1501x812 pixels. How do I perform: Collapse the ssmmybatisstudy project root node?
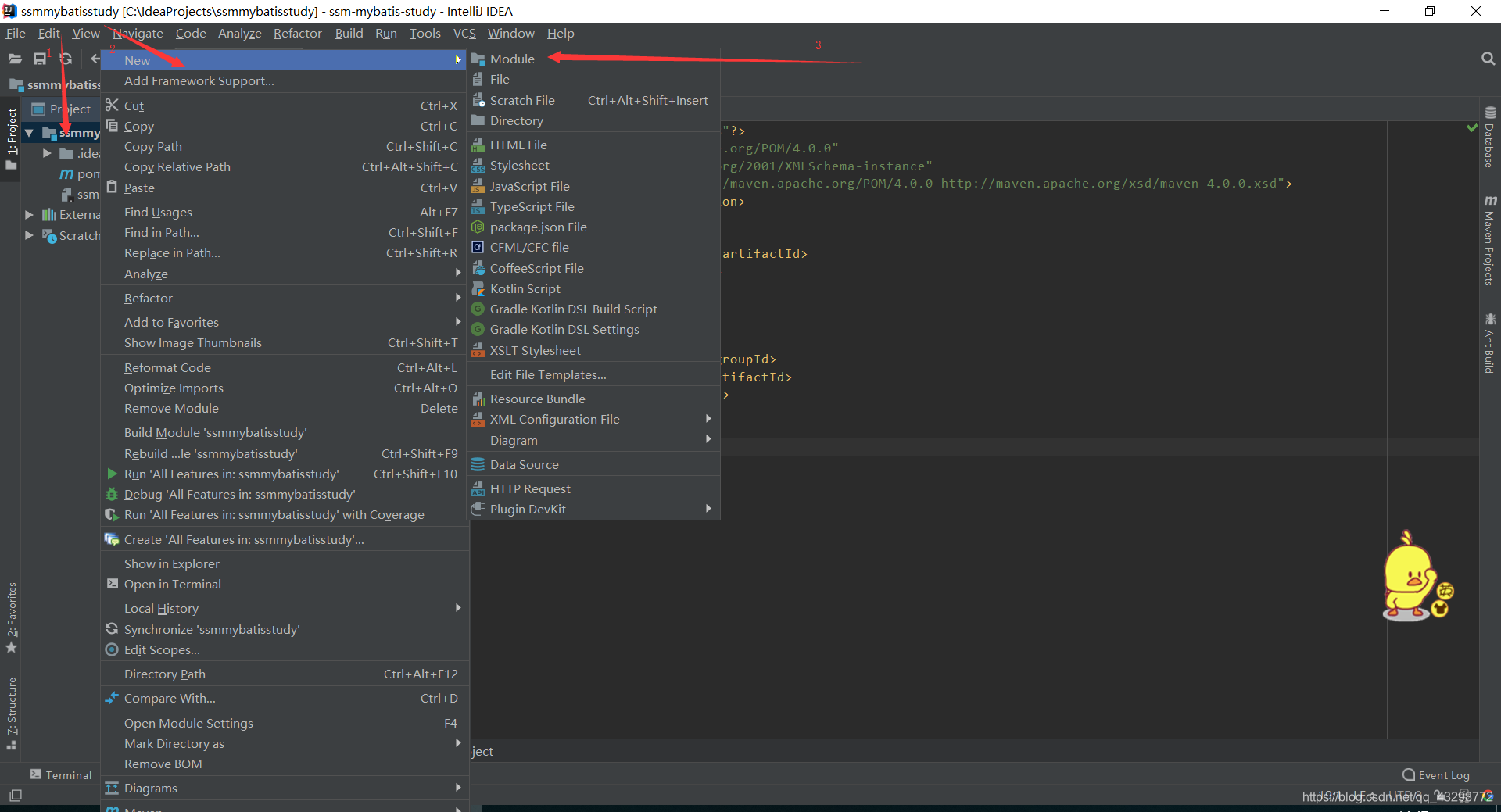(x=29, y=133)
